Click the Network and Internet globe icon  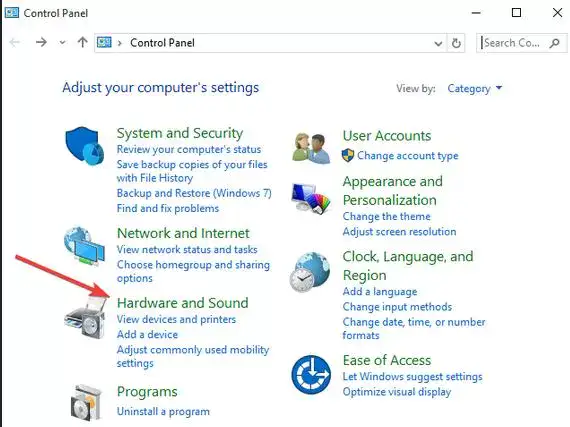84,245
